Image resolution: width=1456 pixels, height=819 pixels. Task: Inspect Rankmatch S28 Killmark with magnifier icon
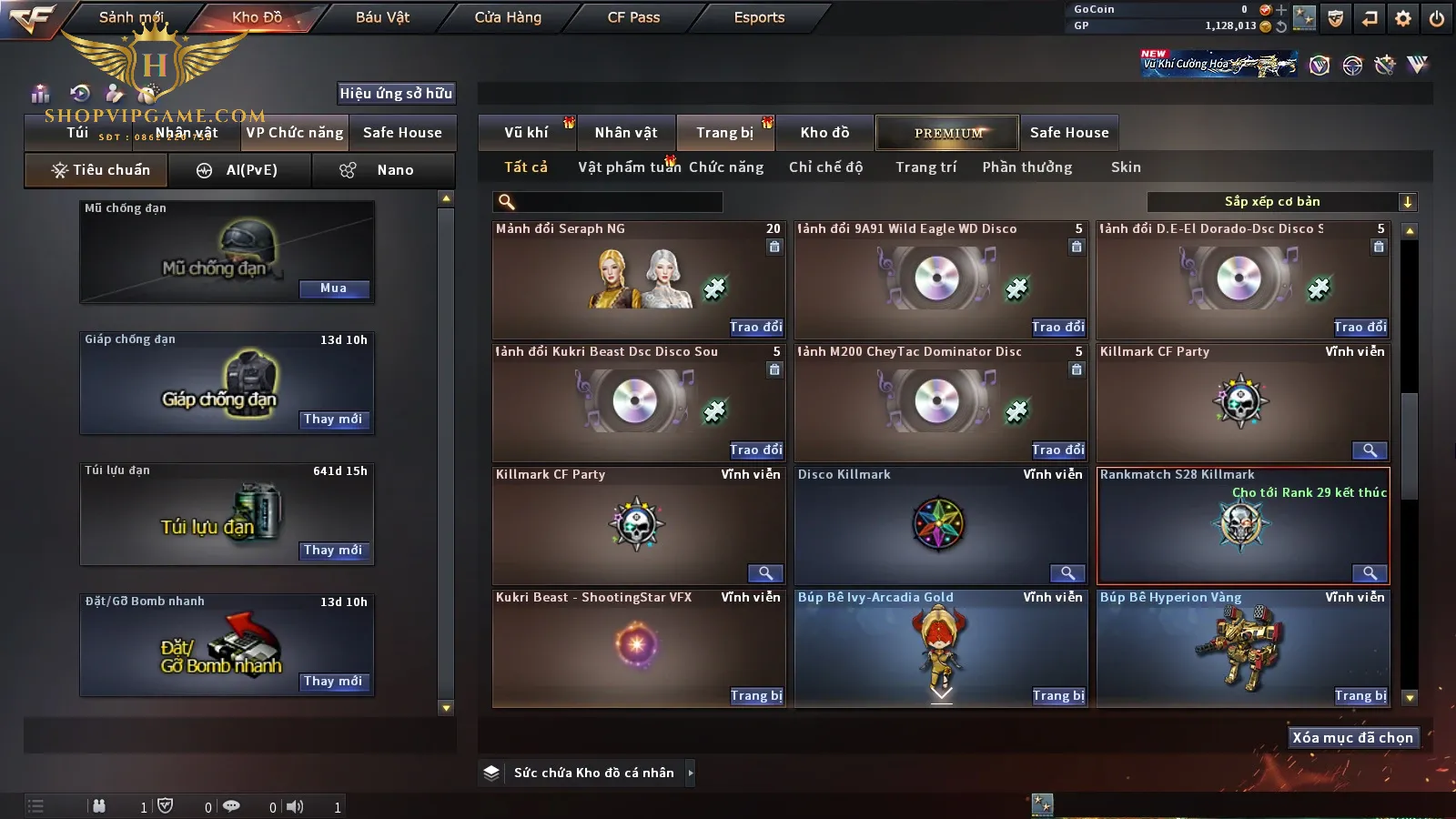[1370, 573]
